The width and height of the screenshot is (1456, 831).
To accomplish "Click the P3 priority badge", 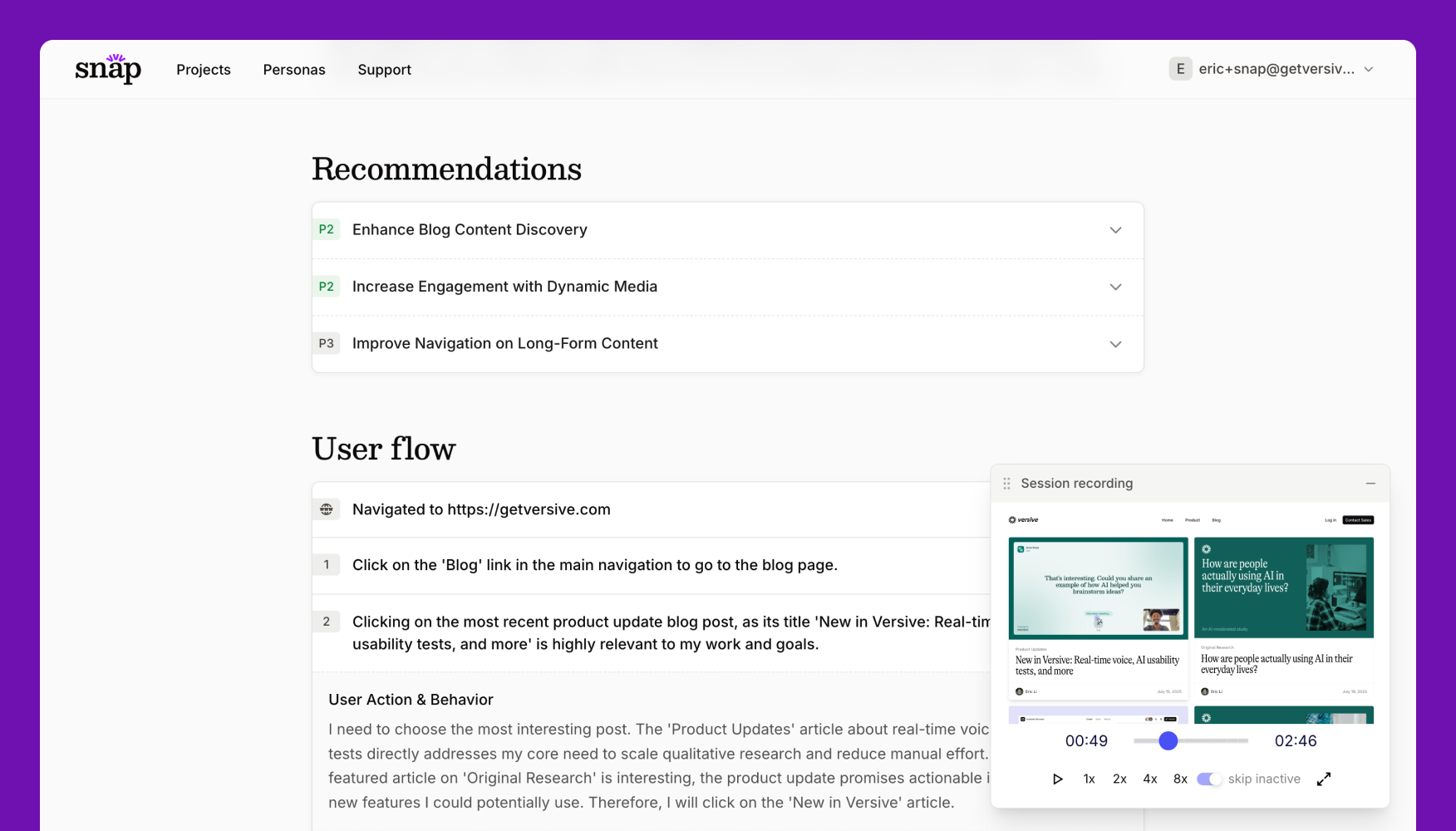I will tap(327, 343).
